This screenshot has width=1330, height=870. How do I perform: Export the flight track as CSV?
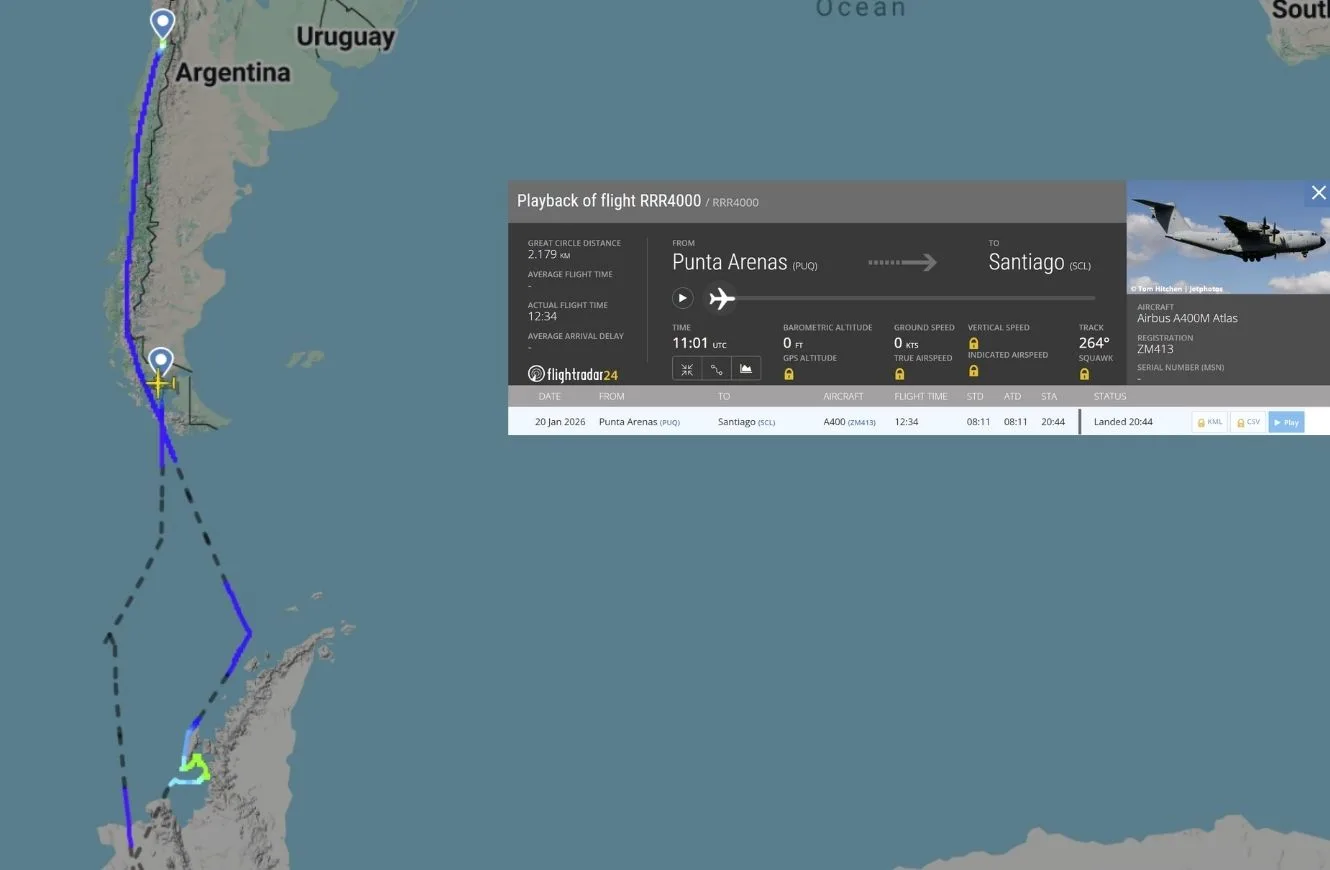1247,421
